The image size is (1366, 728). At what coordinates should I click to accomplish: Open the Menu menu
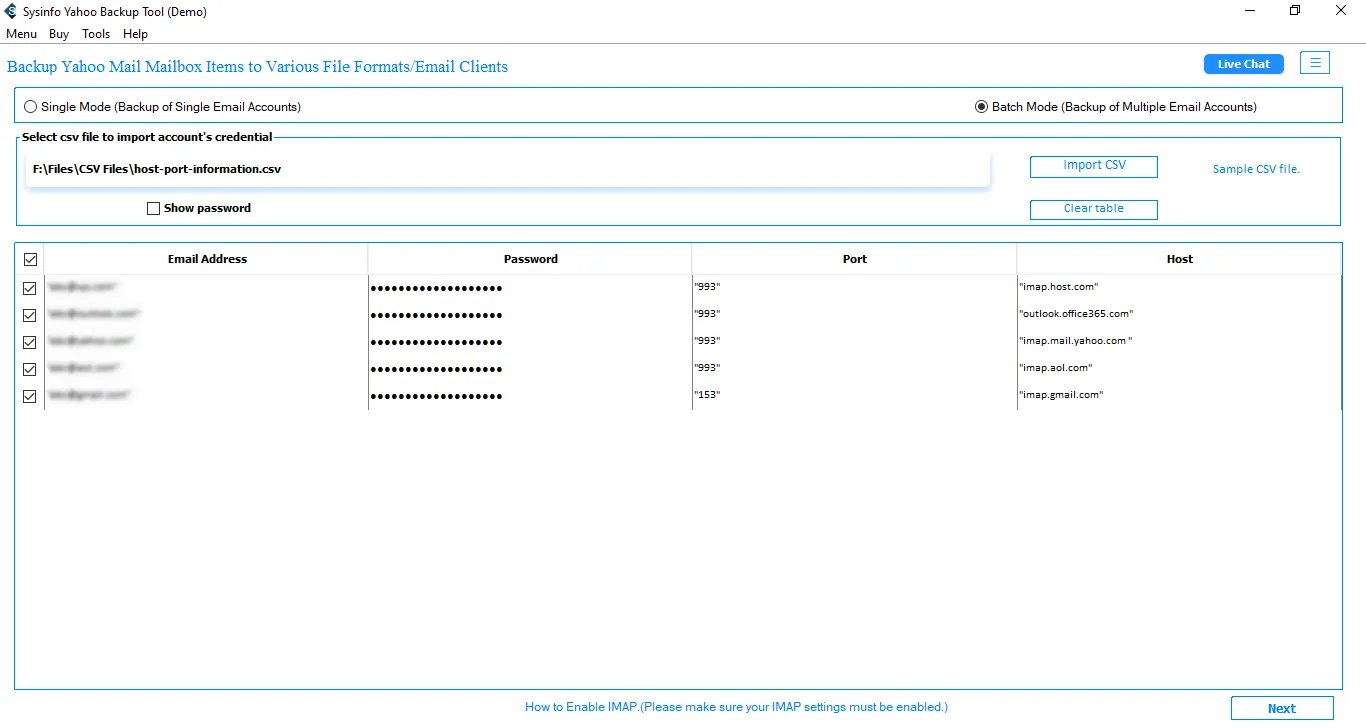click(21, 34)
